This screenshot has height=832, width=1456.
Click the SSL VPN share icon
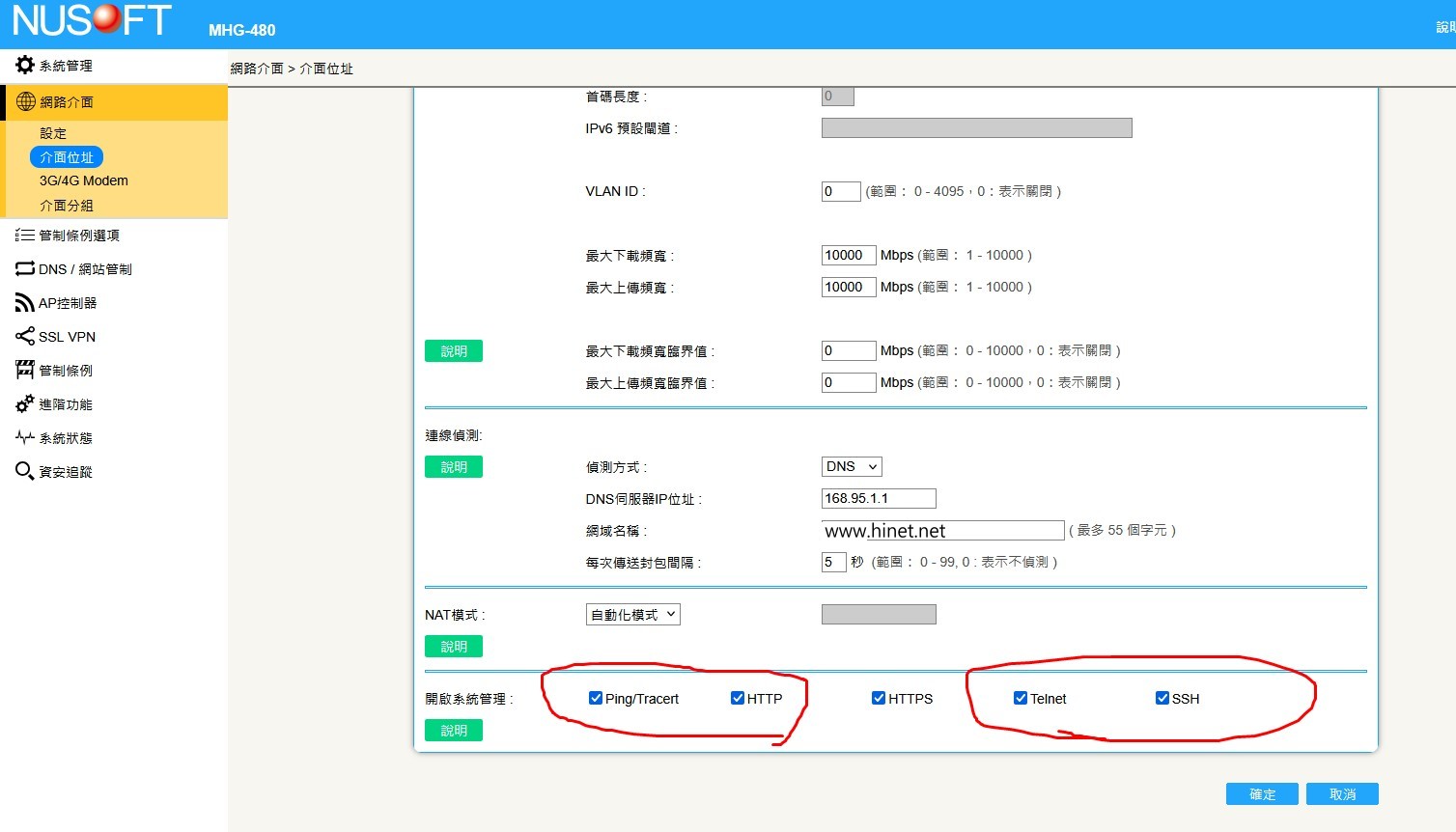pyautogui.click(x=25, y=336)
